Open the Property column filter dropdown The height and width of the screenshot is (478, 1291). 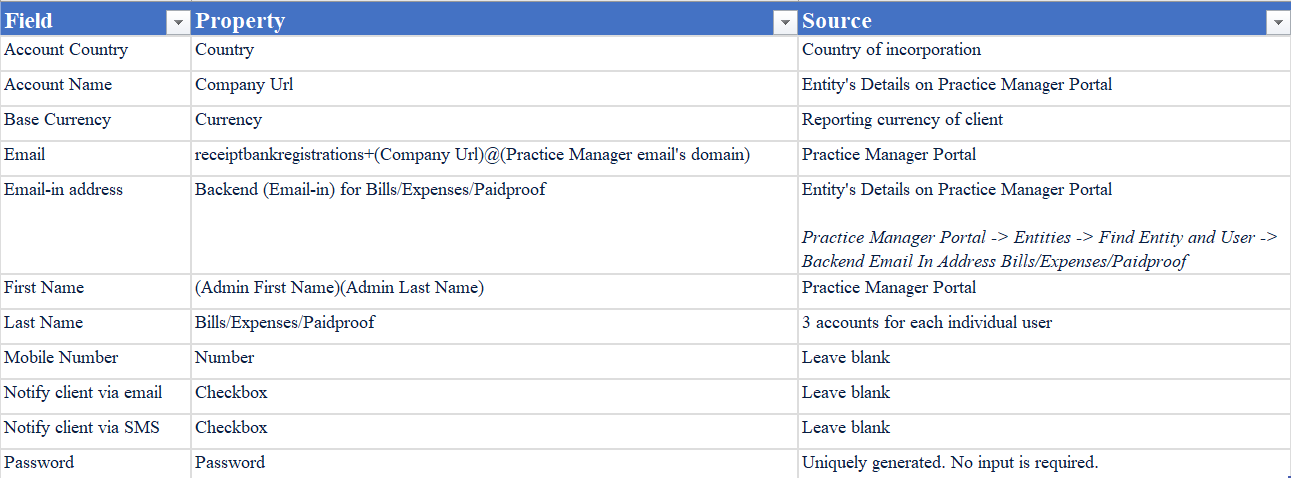(x=785, y=22)
